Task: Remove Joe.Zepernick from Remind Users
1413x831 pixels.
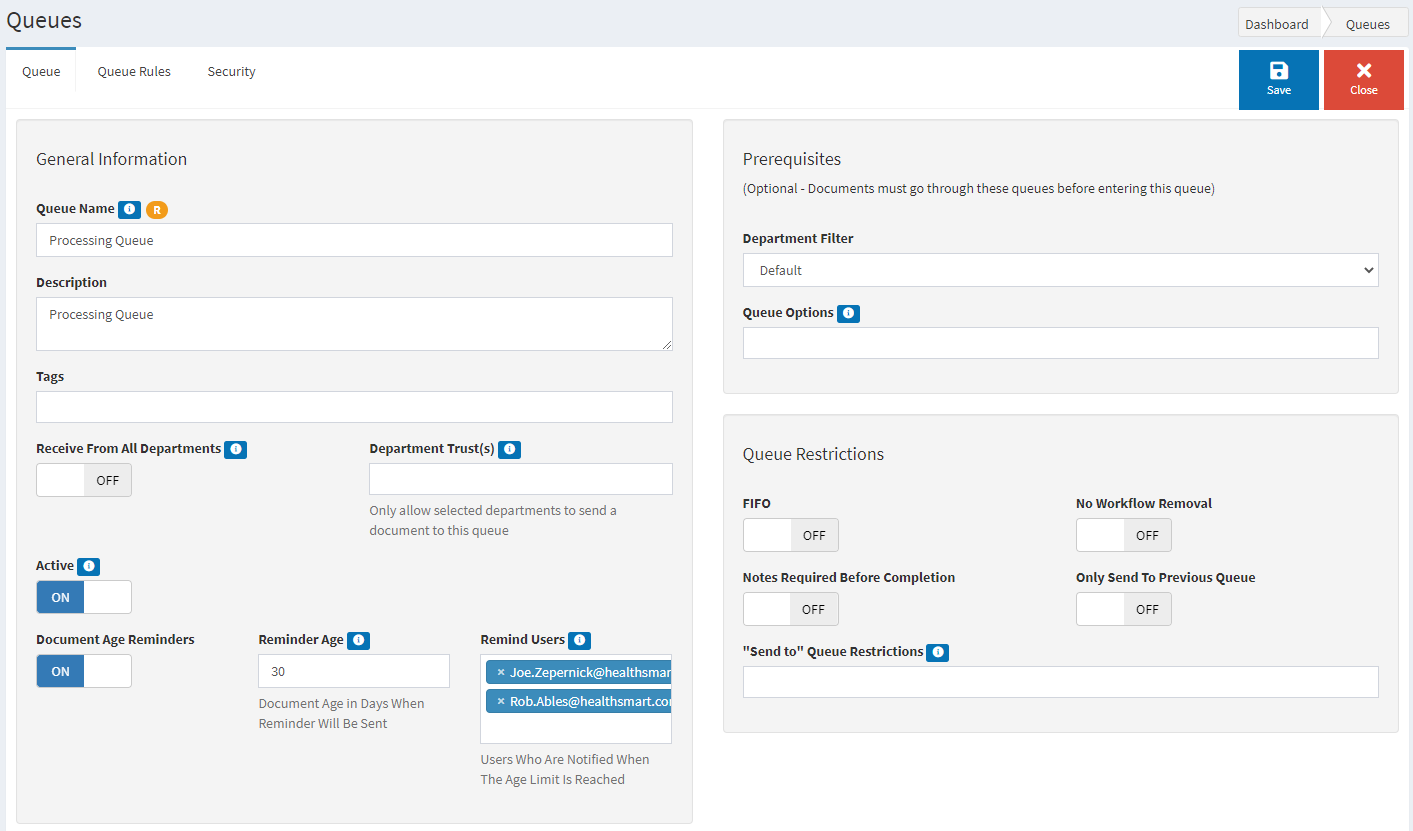Action: tap(500, 671)
